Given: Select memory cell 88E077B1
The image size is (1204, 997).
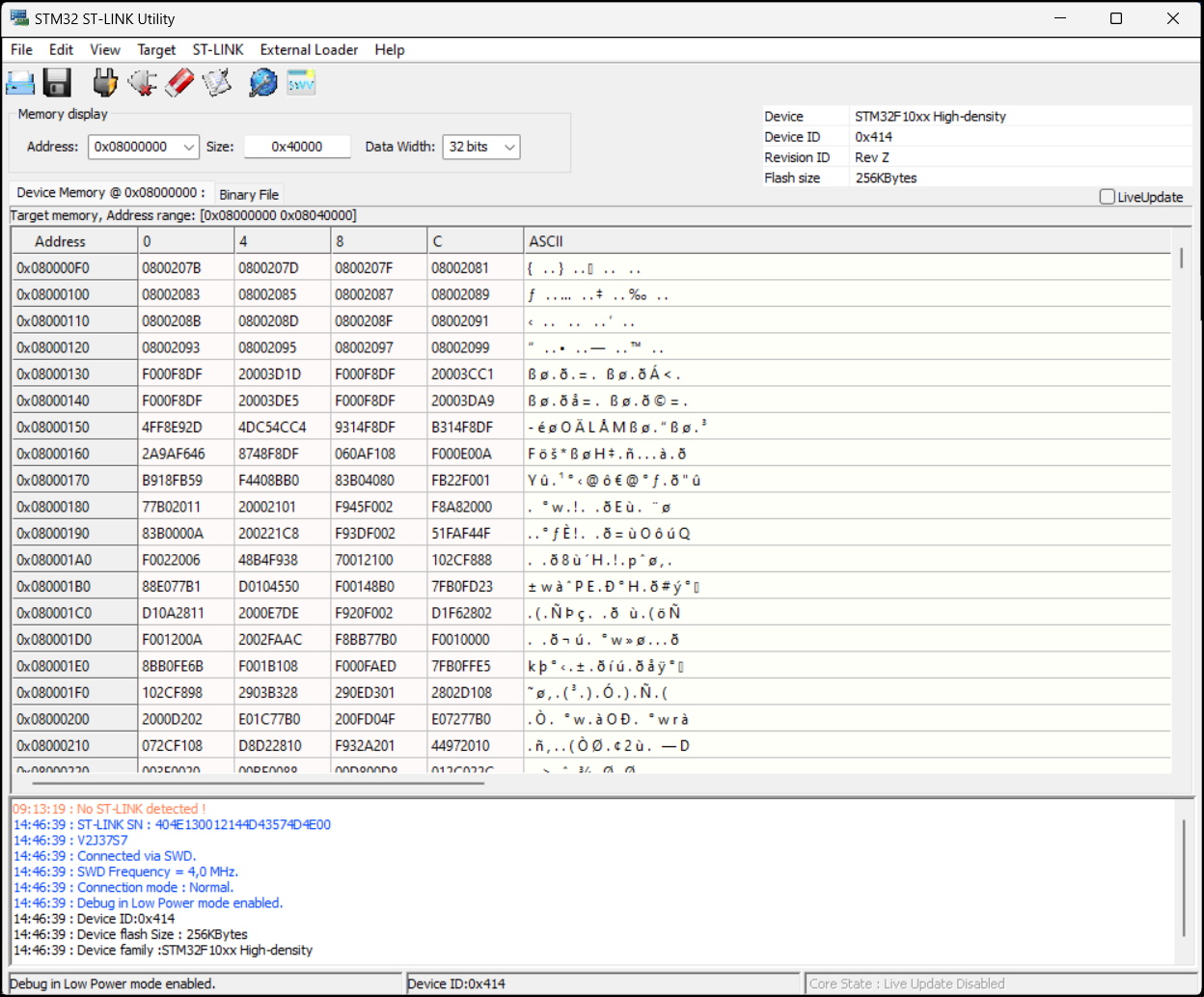Looking at the screenshot, I should pyautogui.click(x=185, y=587).
